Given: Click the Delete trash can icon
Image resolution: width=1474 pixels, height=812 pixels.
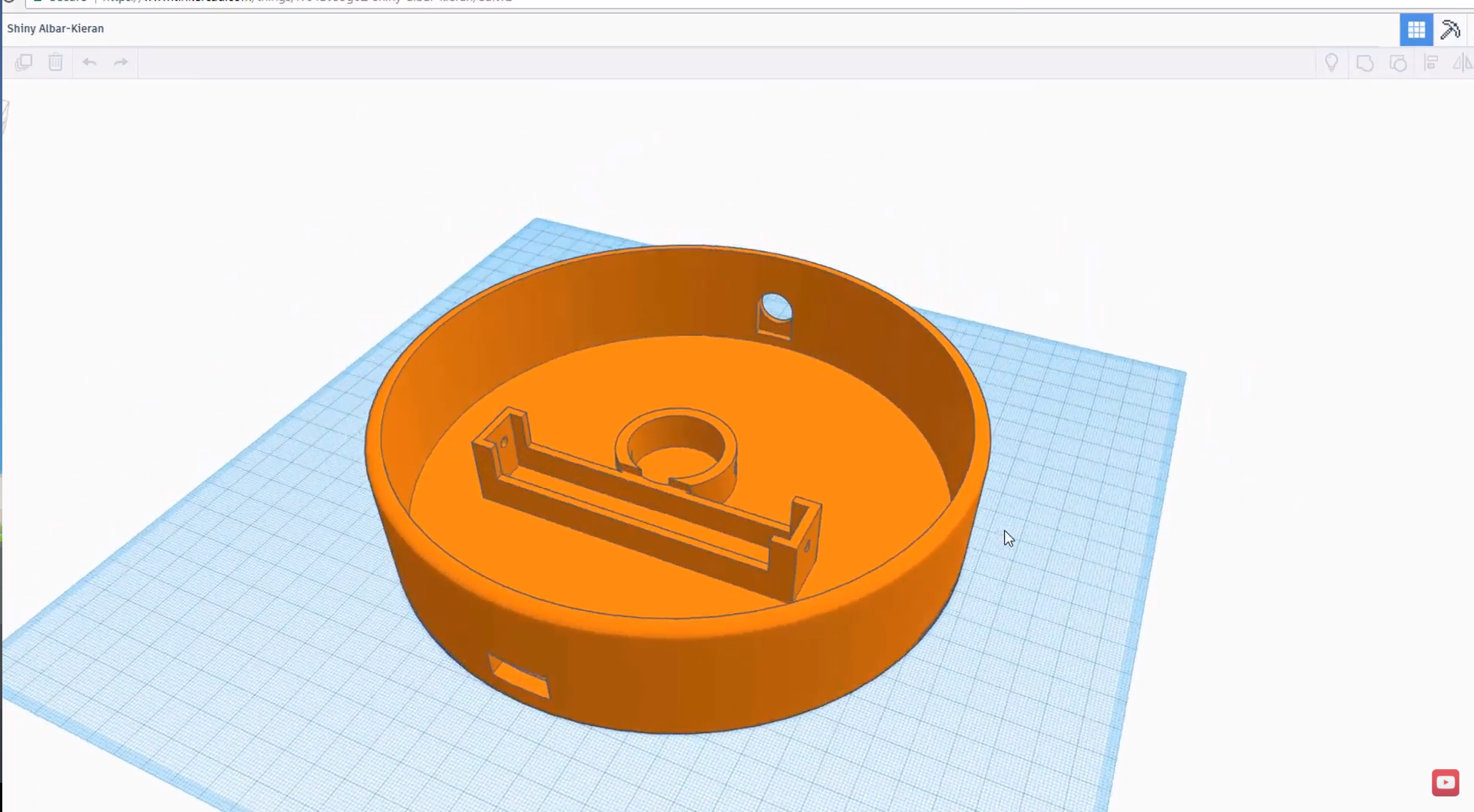Looking at the screenshot, I should [x=55, y=62].
